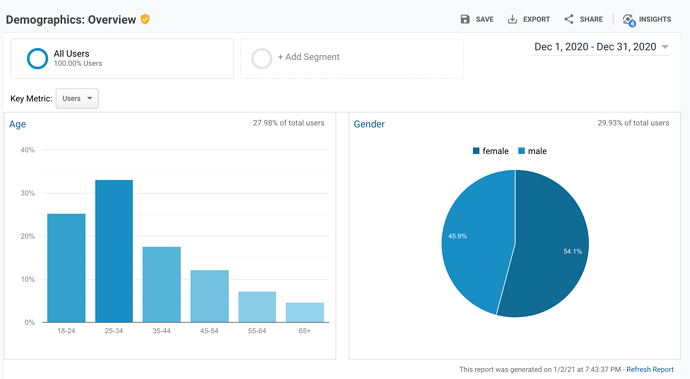Click the 100.00% Users text
This screenshot has height=379, width=690.
[78, 63]
